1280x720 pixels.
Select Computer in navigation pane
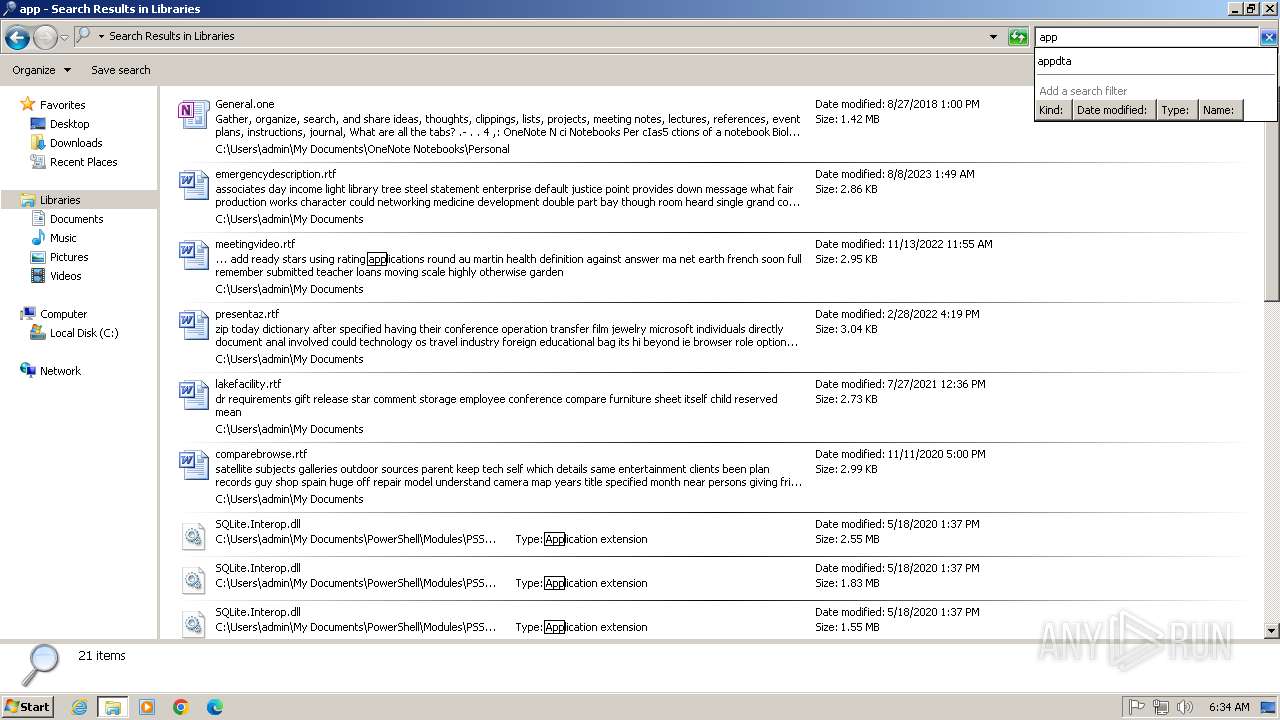63,314
